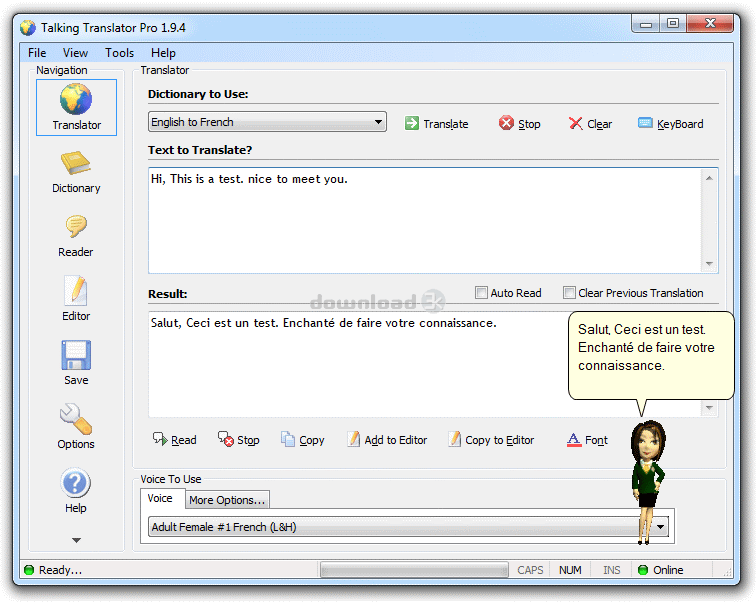Open the English to French dictionary dropdown
The image size is (756, 602).
(267, 122)
